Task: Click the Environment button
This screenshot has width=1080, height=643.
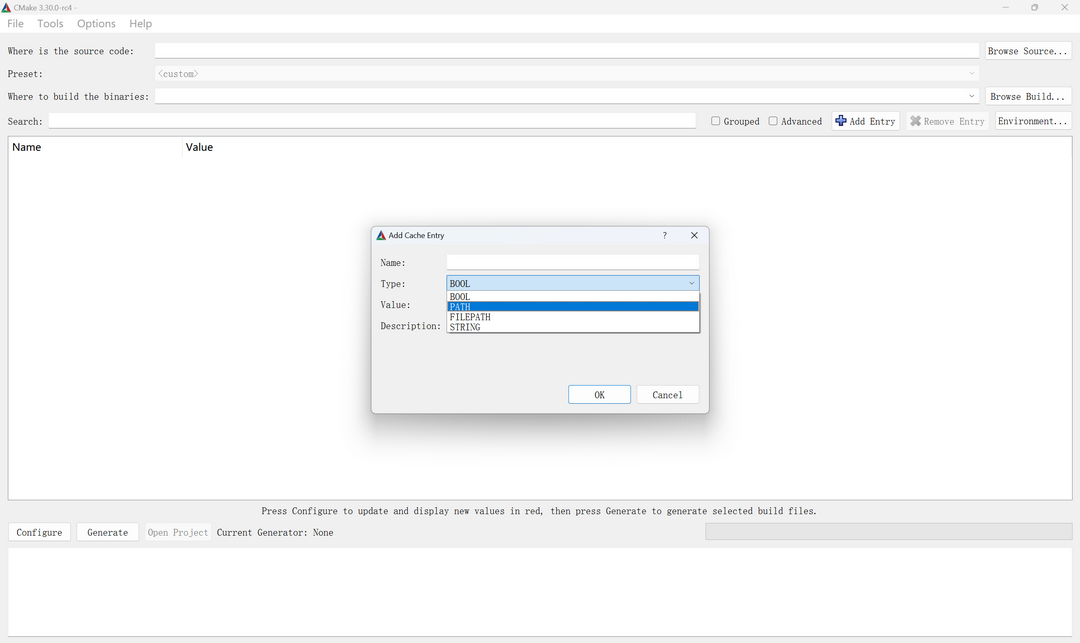Action: coord(1031,121)
